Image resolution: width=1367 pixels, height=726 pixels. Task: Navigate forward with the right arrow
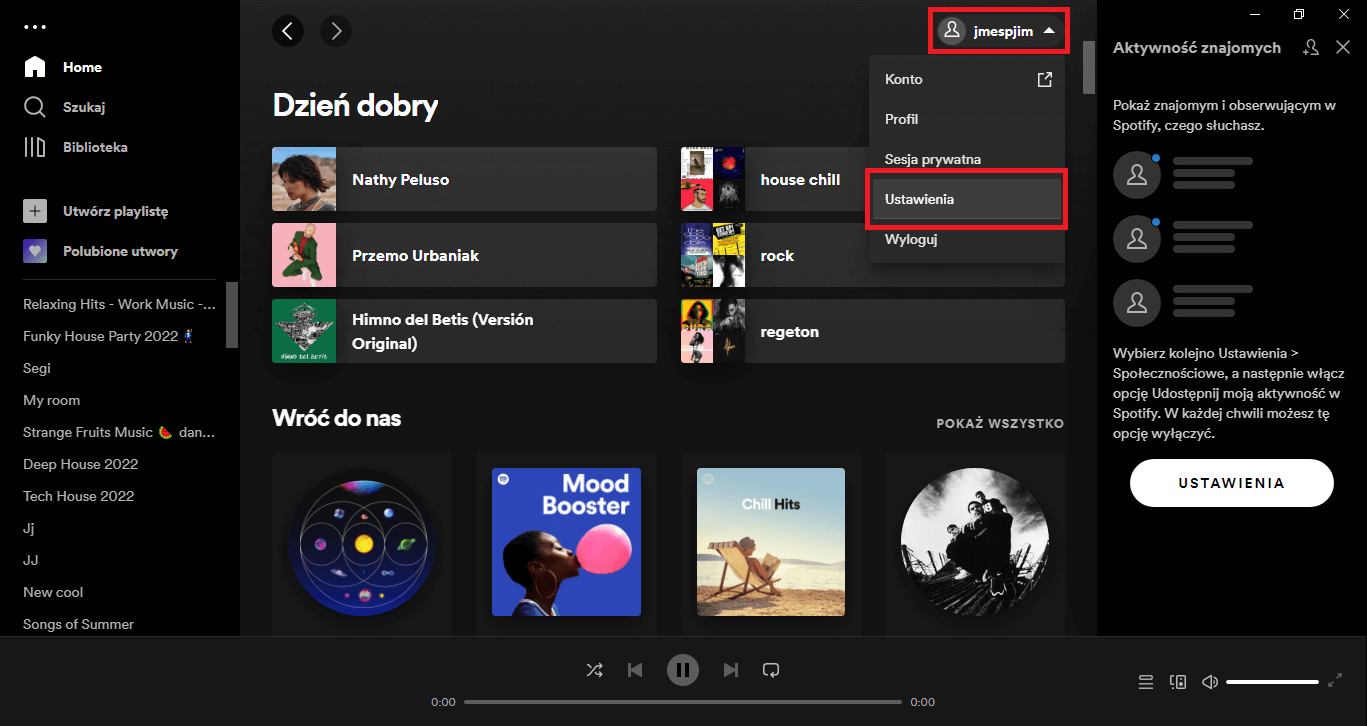tap(336, 31)
